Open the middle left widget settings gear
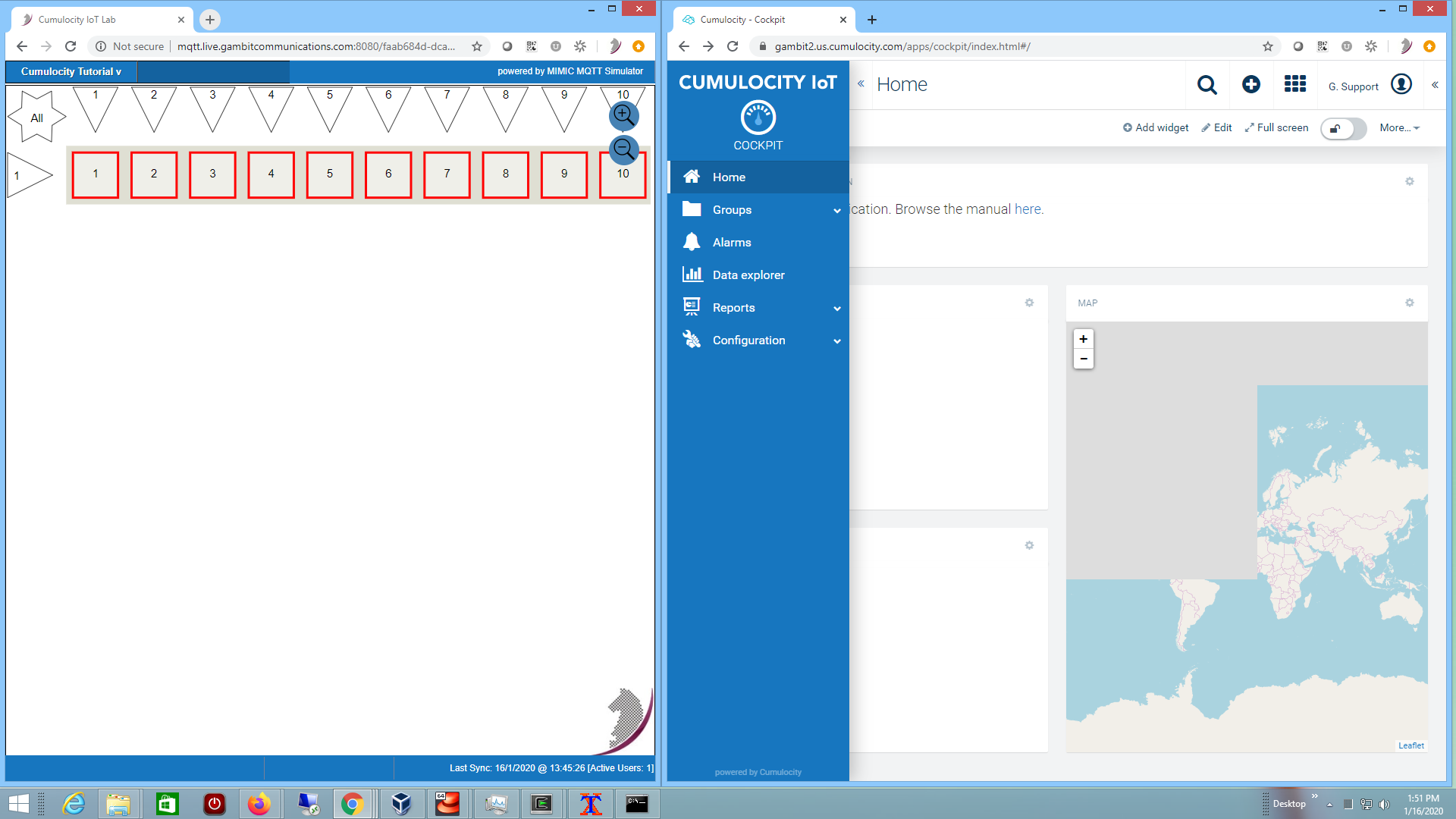Image resolution: width=1456 pixels, height=819 pixels. pyautogui.click(x=1029, y=303)
